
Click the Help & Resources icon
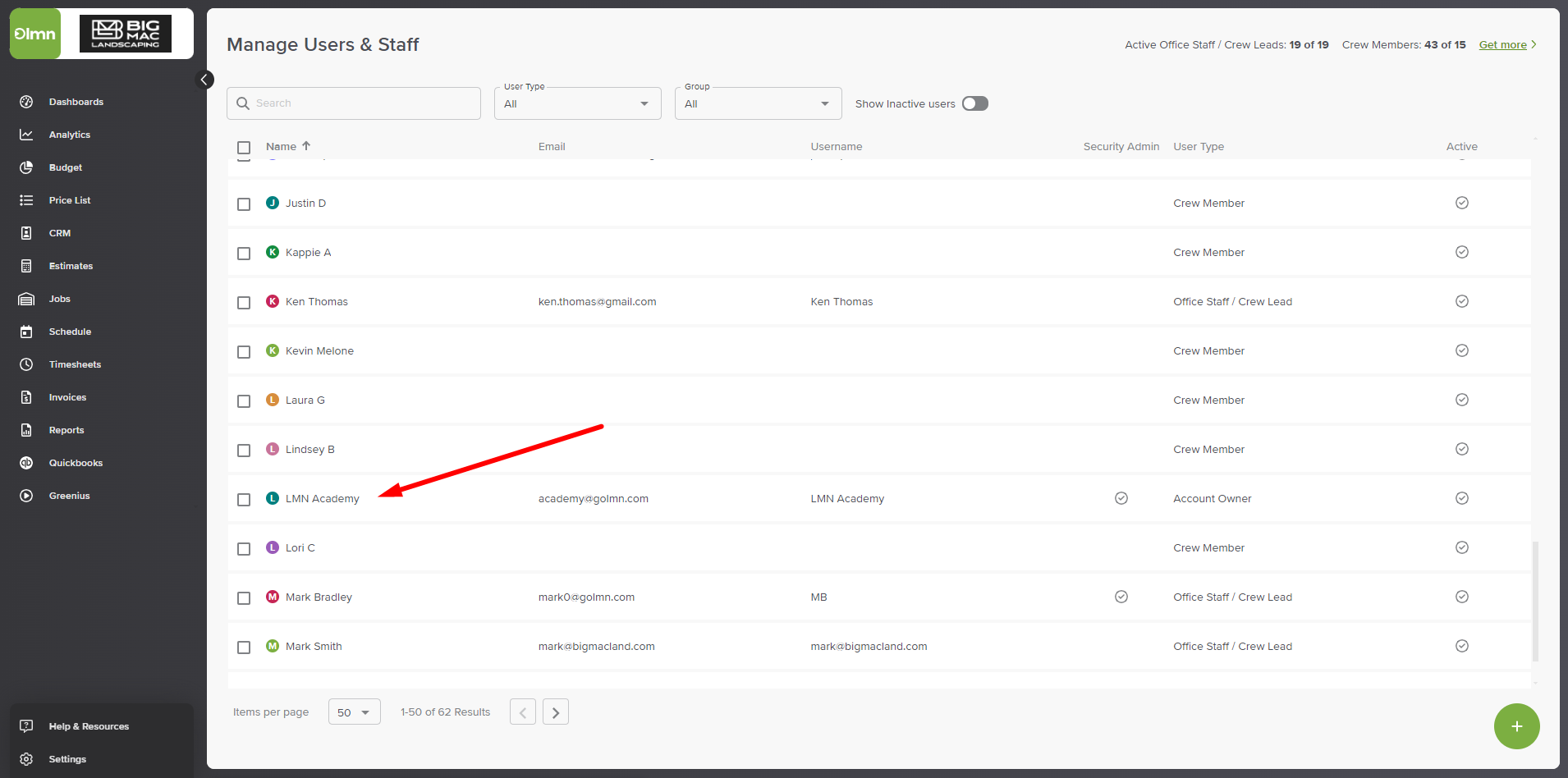(x=26, y=726)
